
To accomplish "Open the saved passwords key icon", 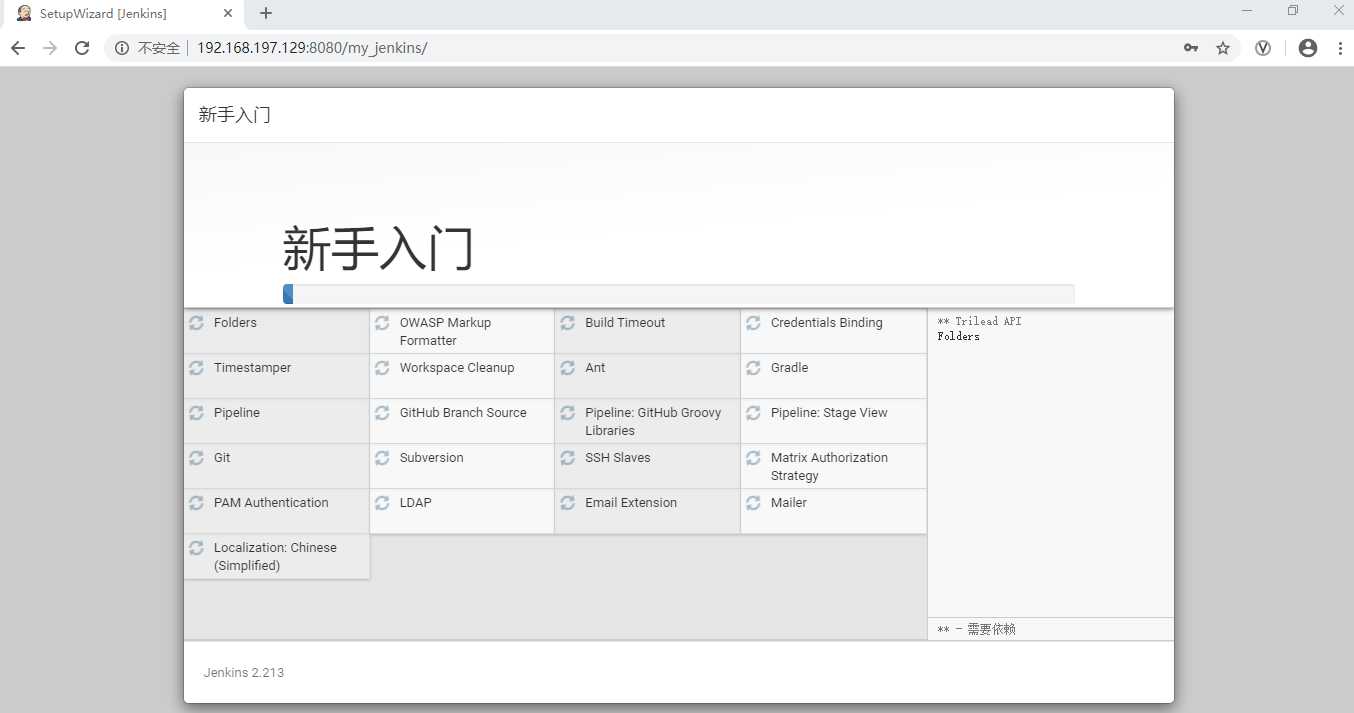I will 1191,48.
